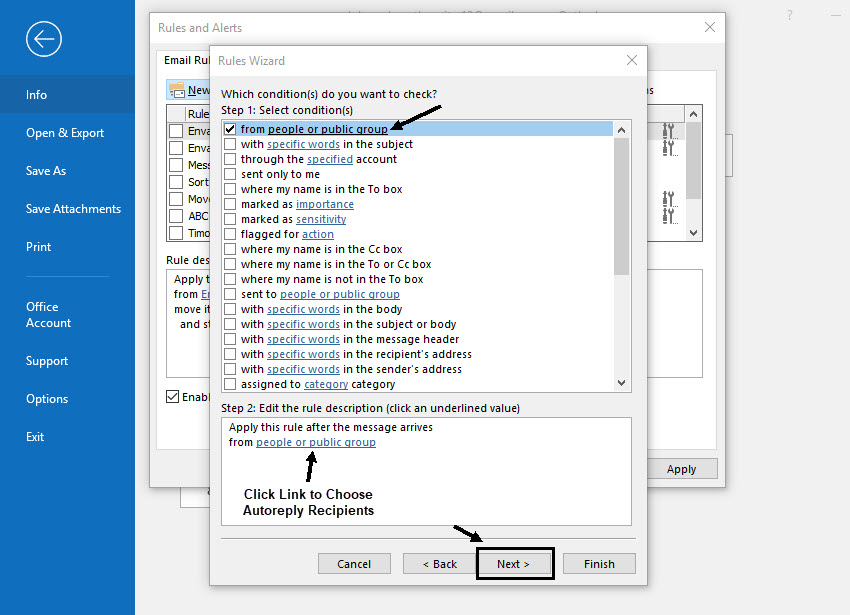
Task: Click the 'sensitivity' link
Action: [321, 219]
